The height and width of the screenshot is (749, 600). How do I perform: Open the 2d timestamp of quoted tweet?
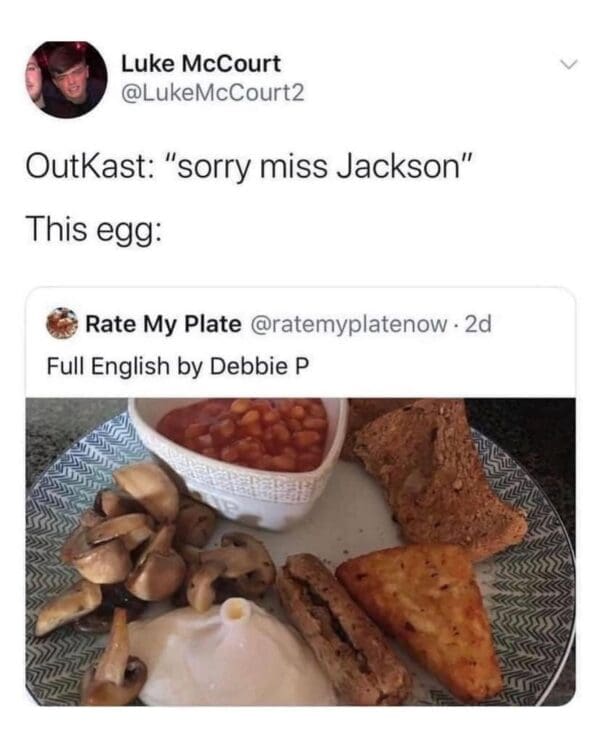[478, 324]
